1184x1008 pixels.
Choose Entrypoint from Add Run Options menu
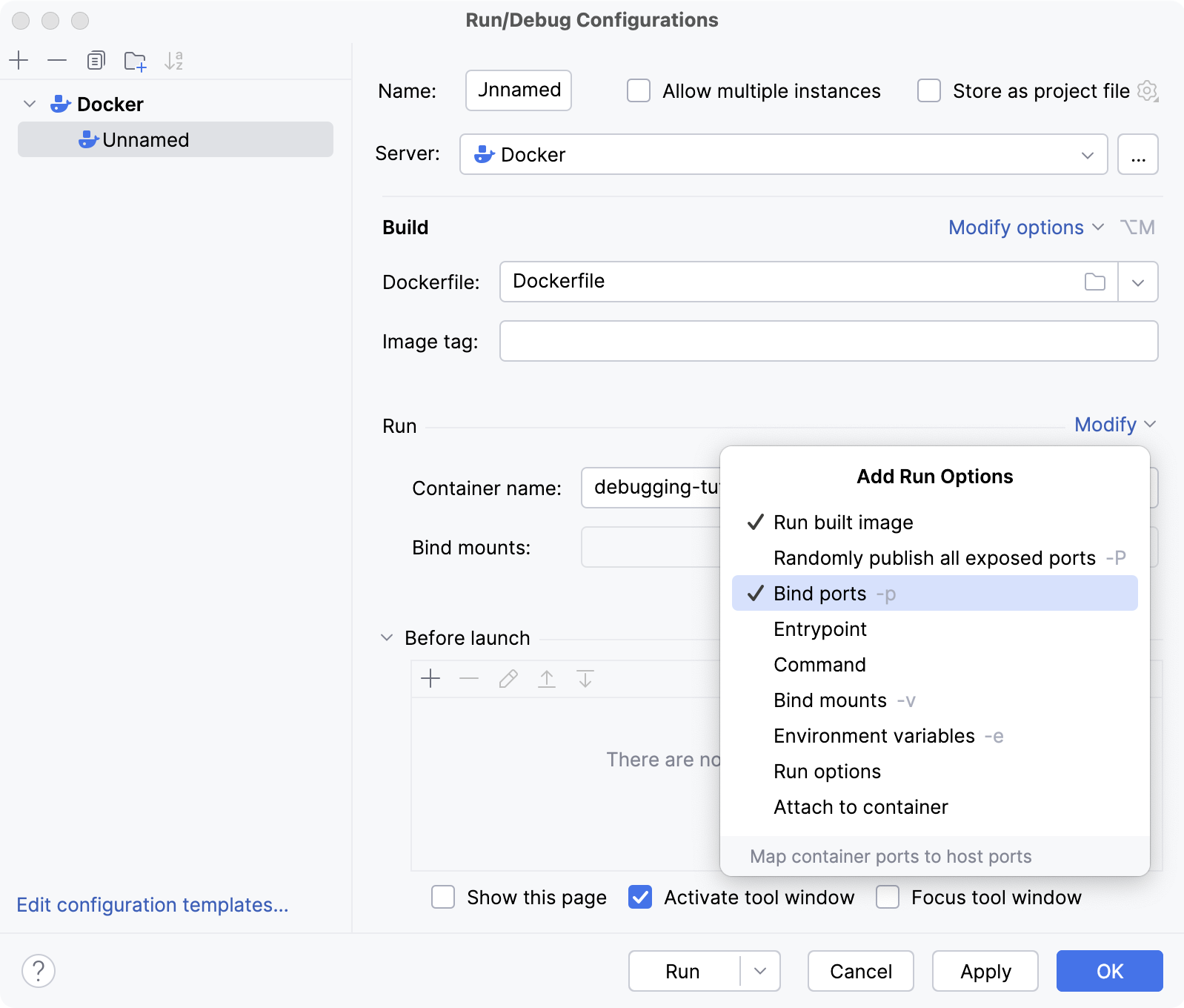click(x=820, y=629)
